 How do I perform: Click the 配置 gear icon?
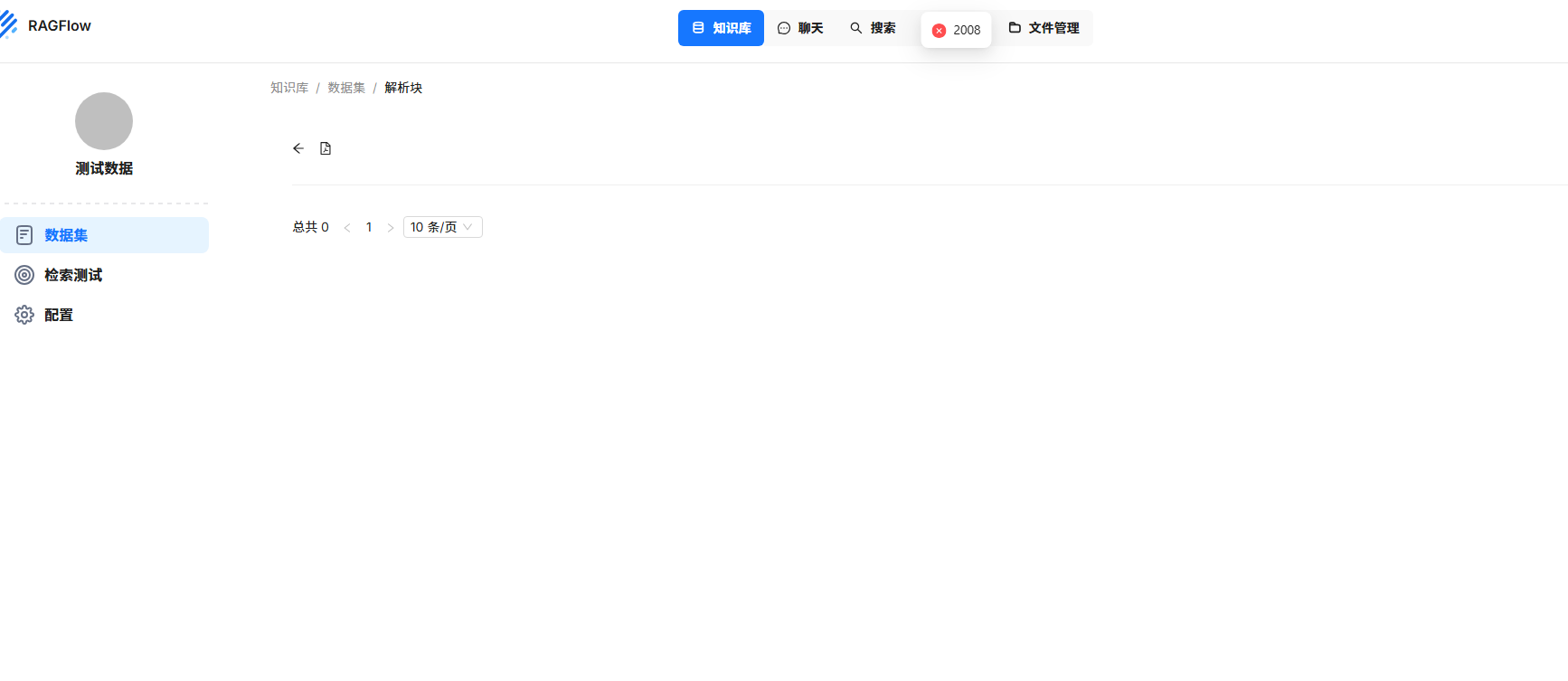point(24,315)
